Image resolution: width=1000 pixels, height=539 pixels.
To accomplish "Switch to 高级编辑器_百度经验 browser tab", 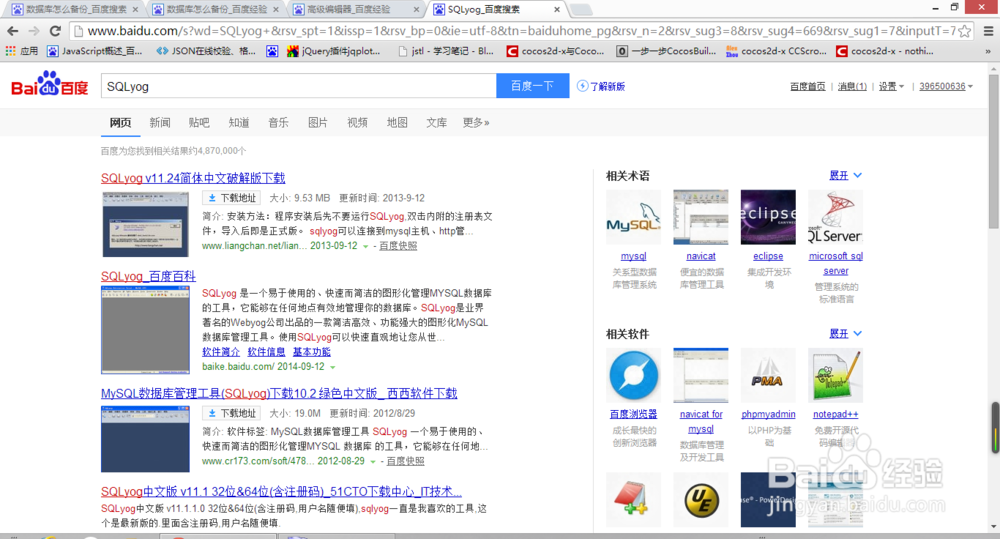I will click(x=355, y=9).
